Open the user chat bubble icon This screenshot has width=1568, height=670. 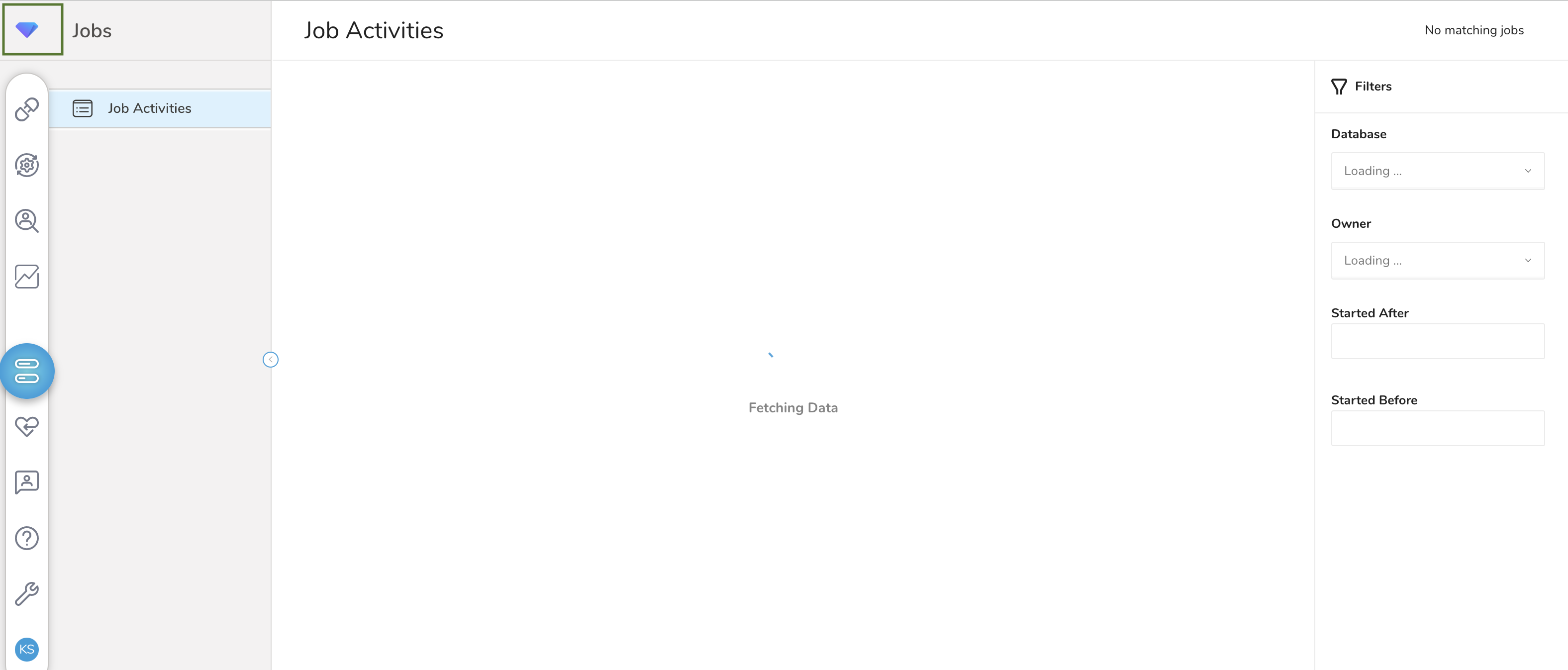pyautogui.click(x=27, y=482)
